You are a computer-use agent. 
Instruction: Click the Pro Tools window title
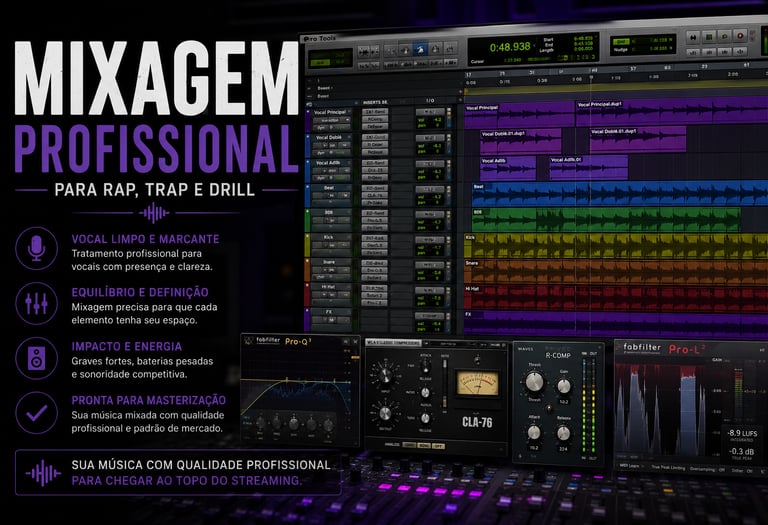click(318, 38)
